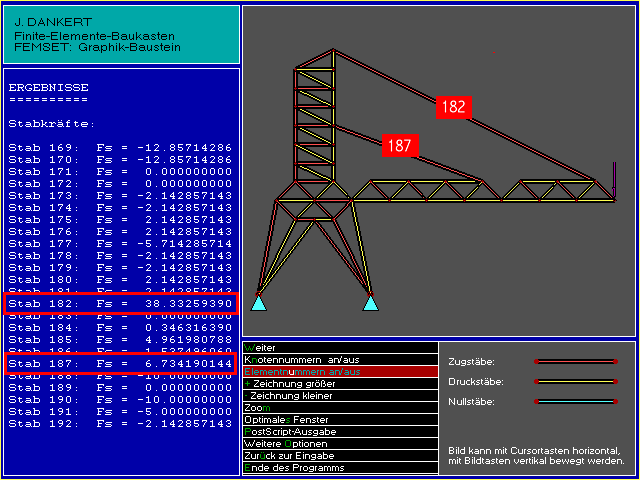Click the Druckstäbe yellow legend line
This screenshot has width=640, height=480.
(x=580, y=381)
